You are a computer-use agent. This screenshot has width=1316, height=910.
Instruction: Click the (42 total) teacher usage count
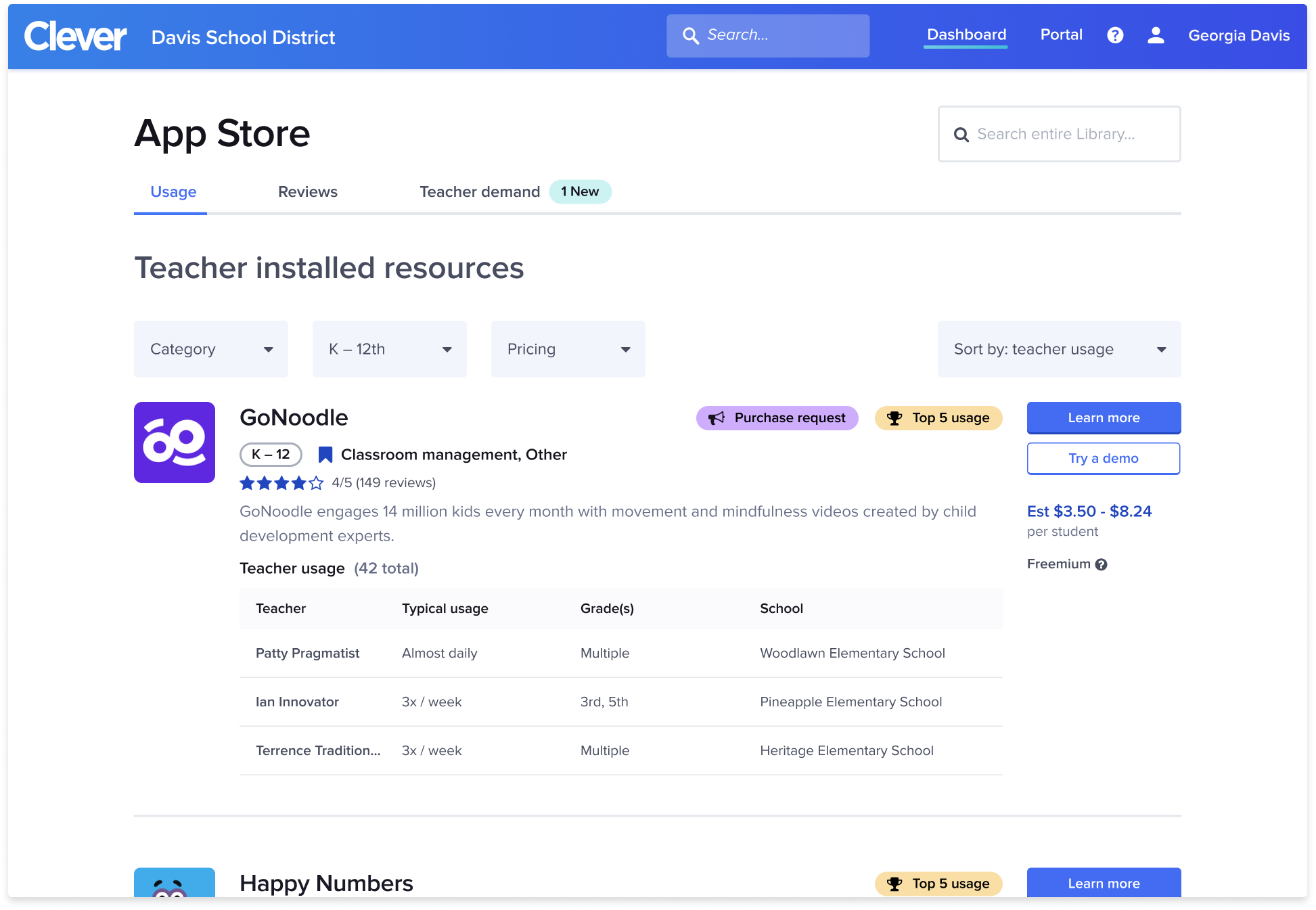pyautogui.click(x=386, y=569)
